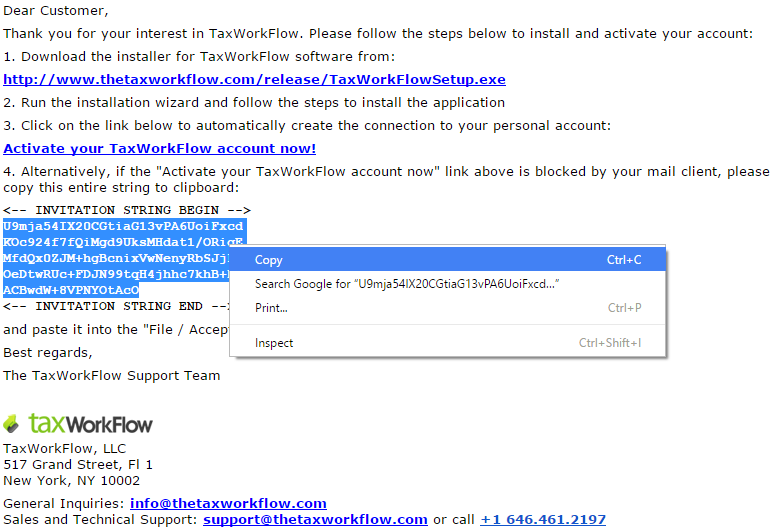Click the last highlighted line ACBwdW+8VPNYOtAcO
The height and width of the screenshot is (531, 776).
tap(71, 290)
